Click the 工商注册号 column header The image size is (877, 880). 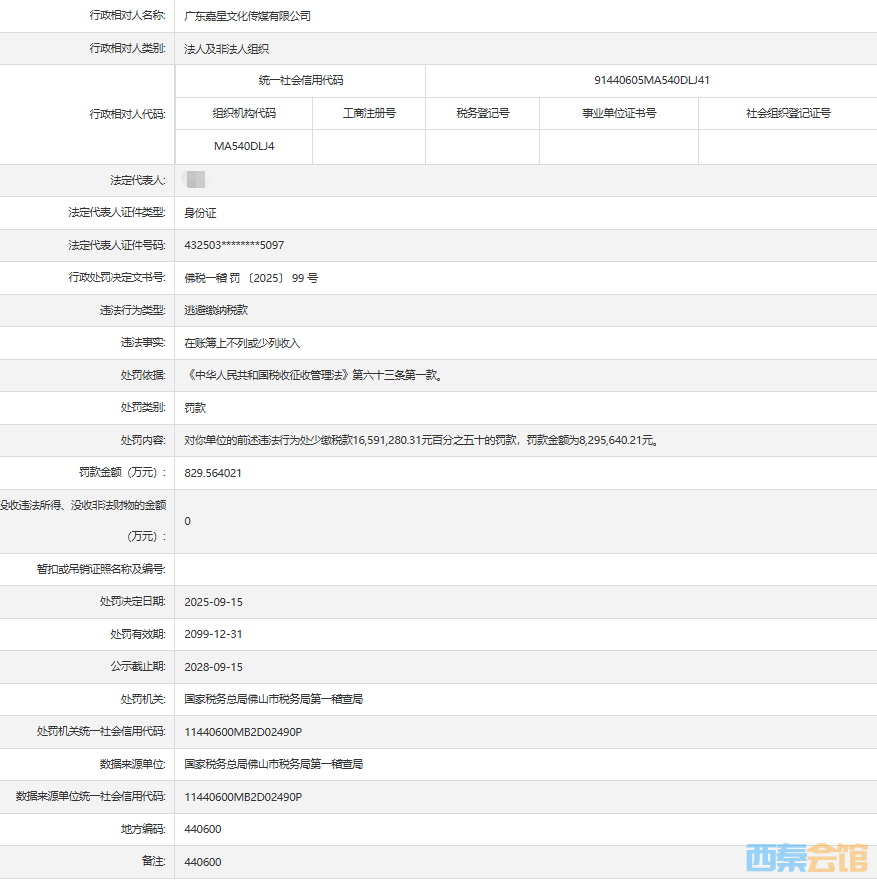[369, 113]
